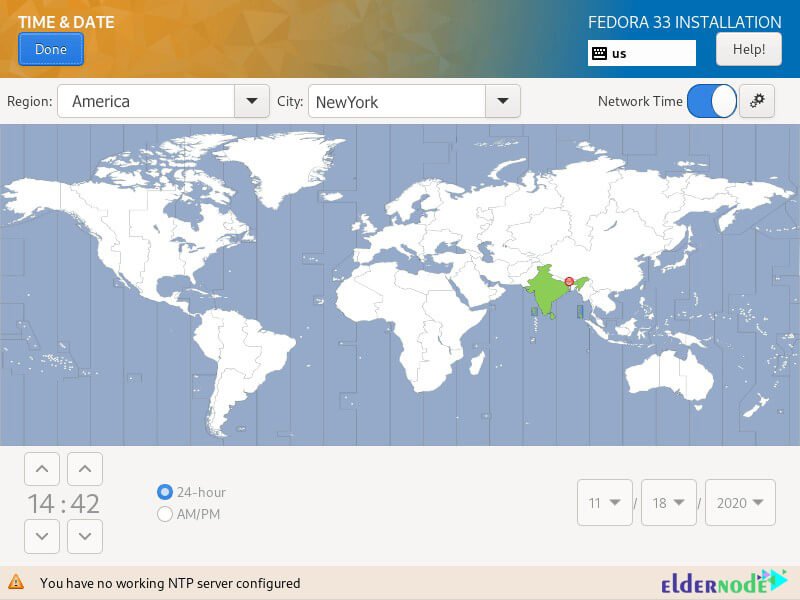The height and width of the screenshot is (600, 800).
Task: Decrease the hour with down arrow
Action: (42, 536)
